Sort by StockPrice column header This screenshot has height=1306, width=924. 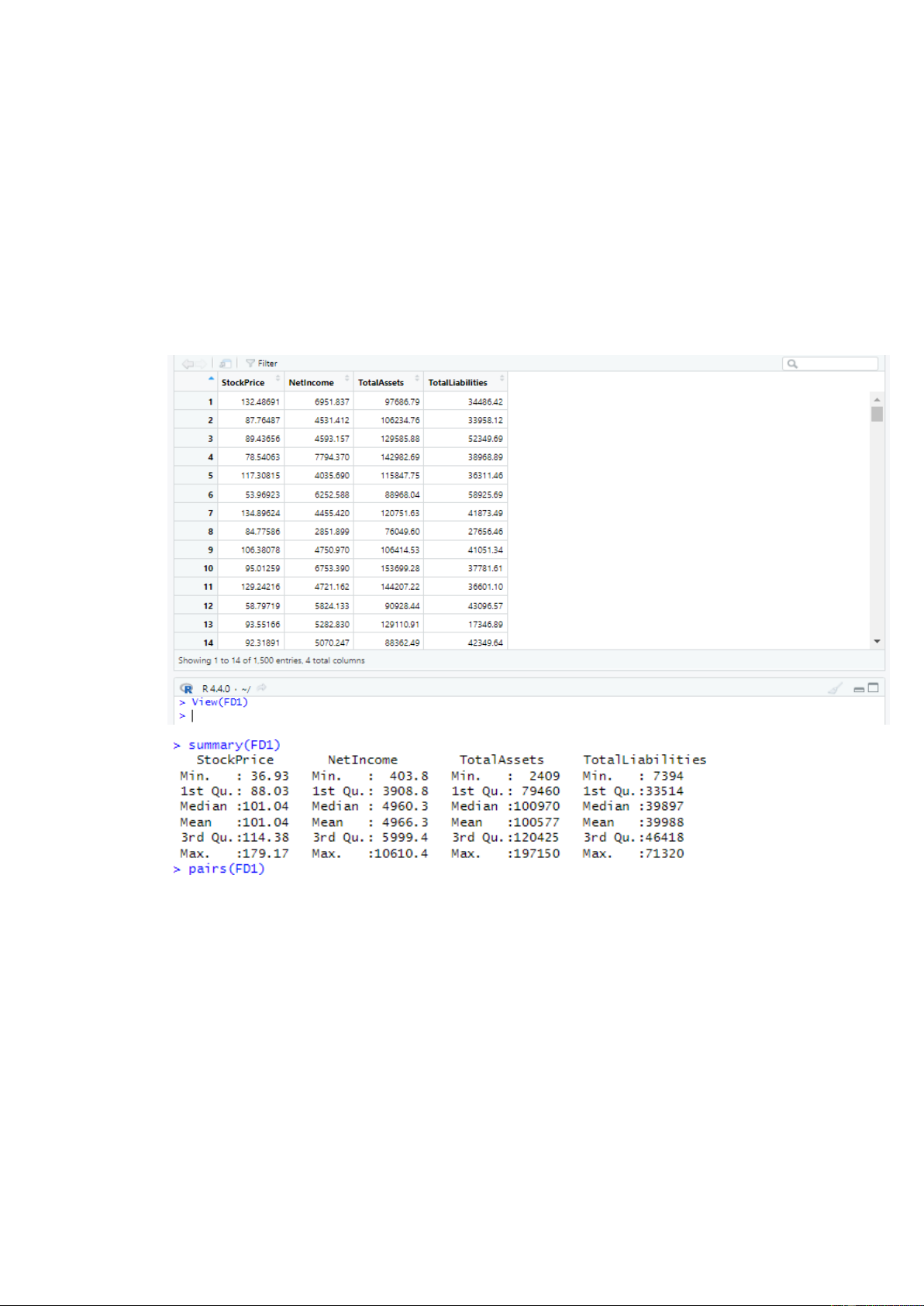coord(250,383)
